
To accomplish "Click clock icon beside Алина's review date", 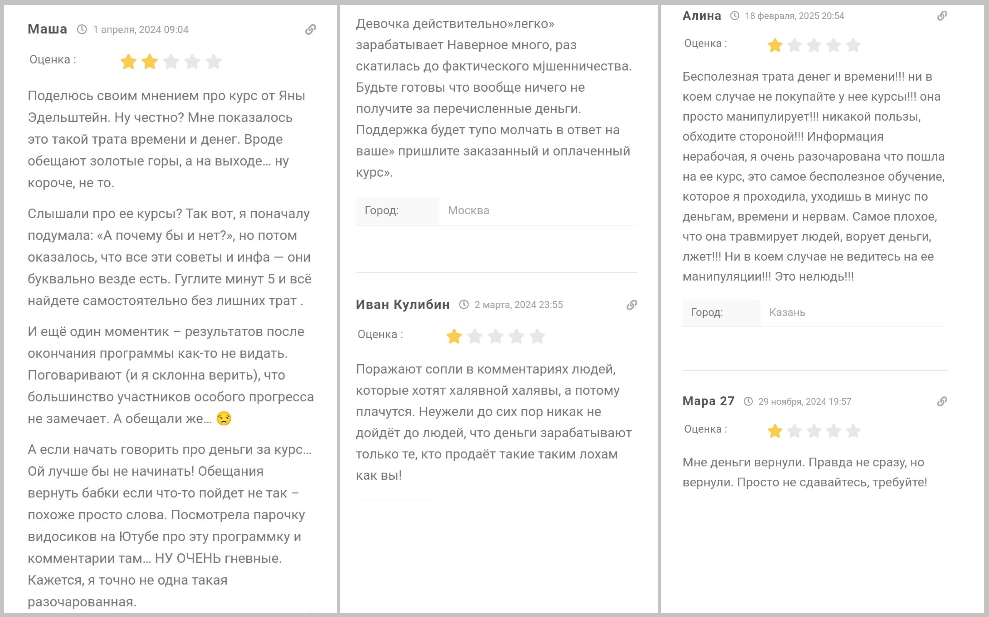I will click(735, 16).
